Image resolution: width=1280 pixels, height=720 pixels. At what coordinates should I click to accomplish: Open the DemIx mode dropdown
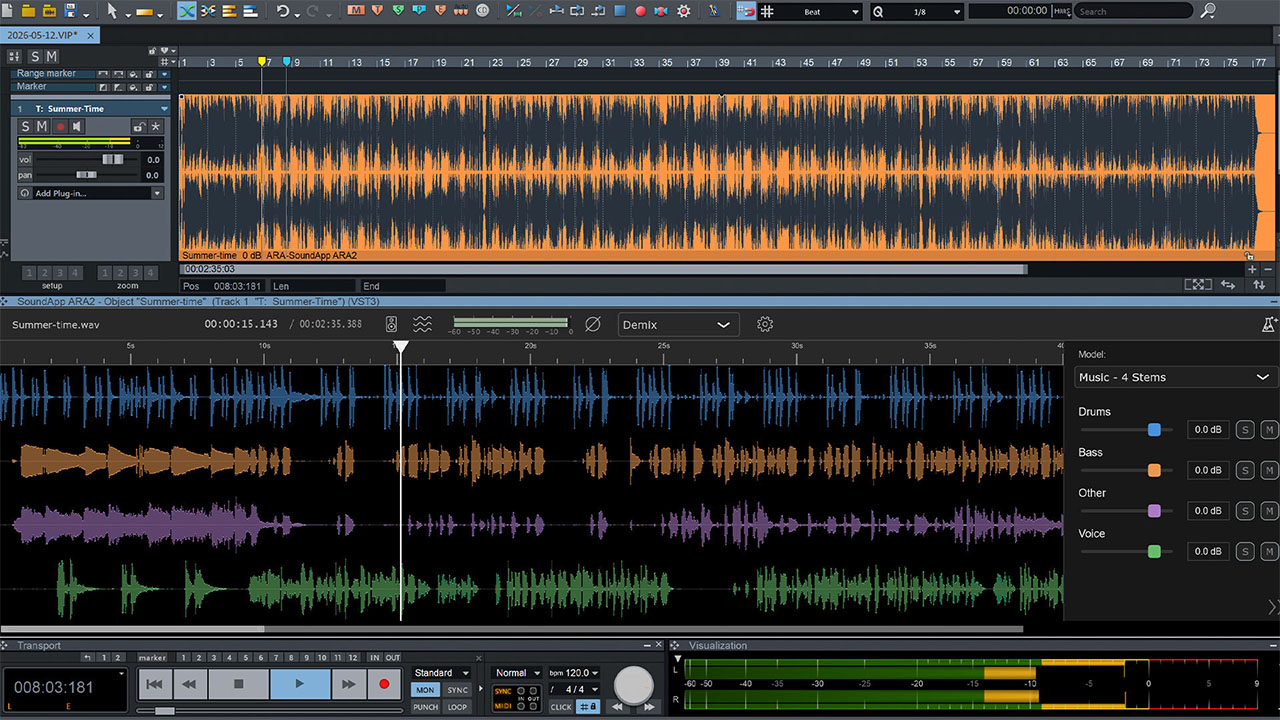[x=678, y=324]
